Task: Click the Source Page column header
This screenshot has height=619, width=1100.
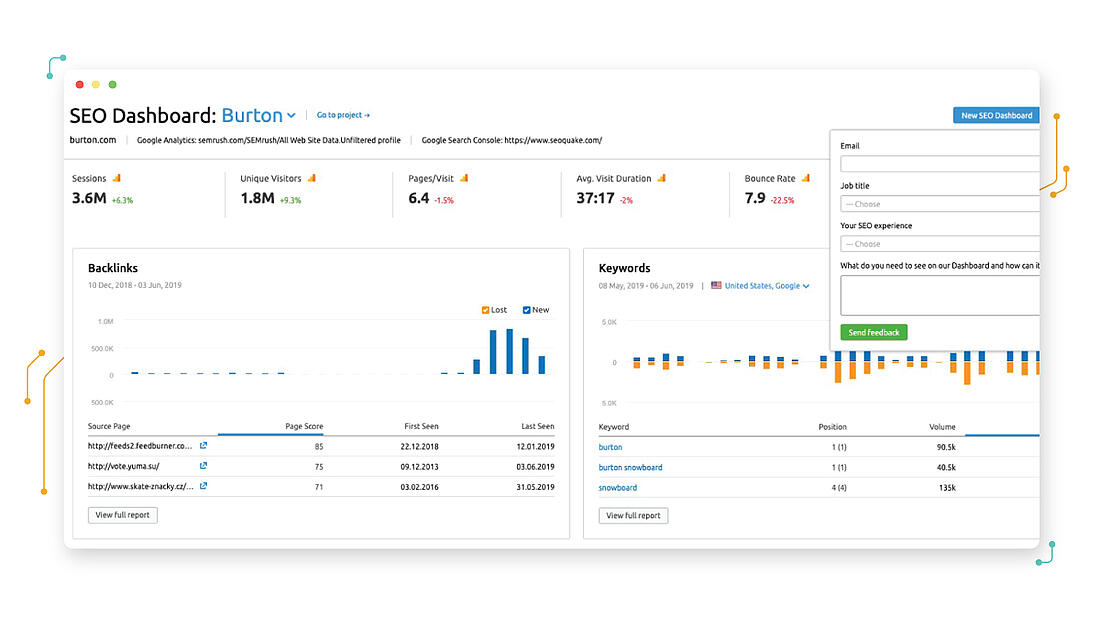Action: (109, 426)
